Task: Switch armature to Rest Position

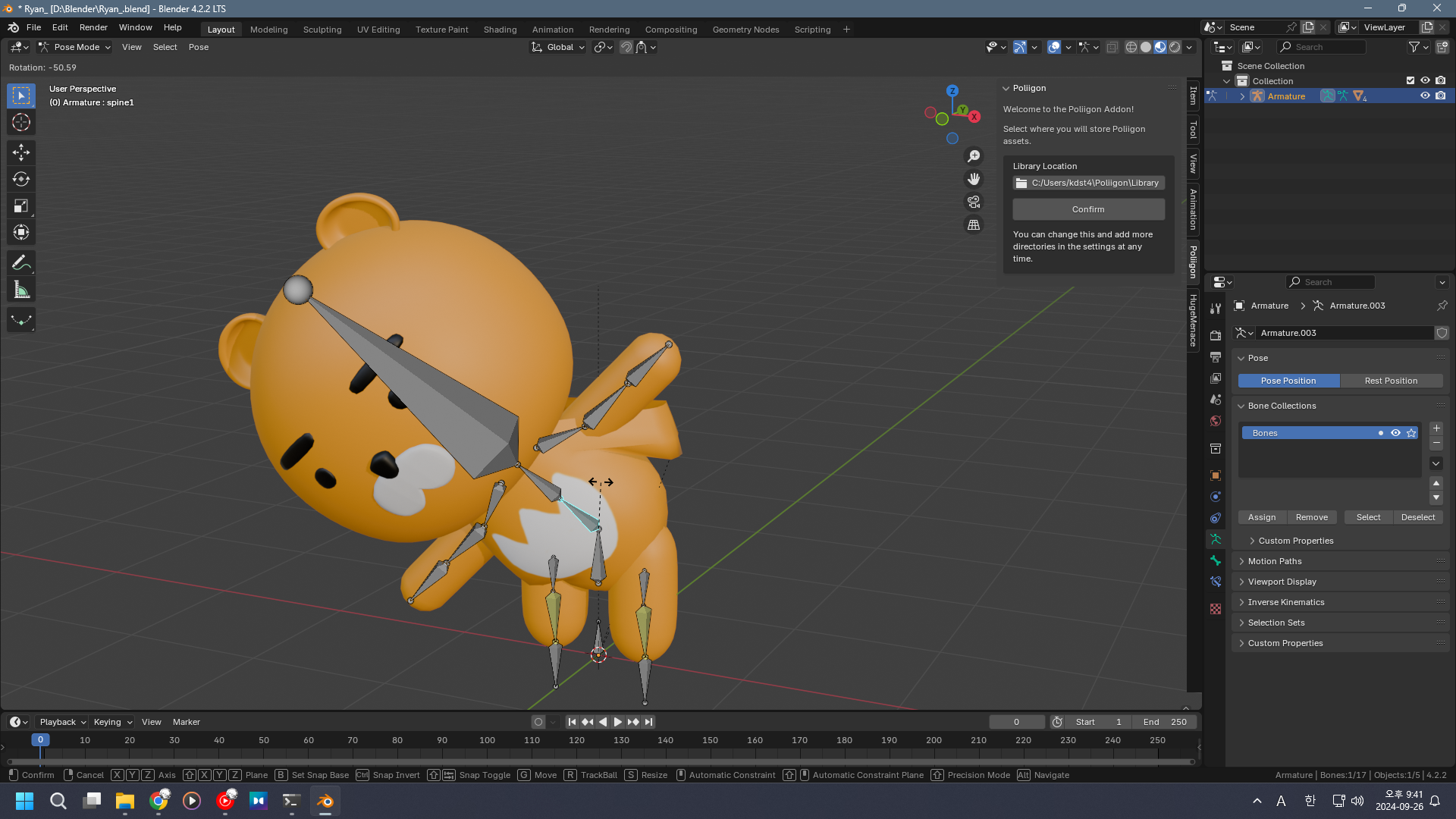Action: 1391,381
